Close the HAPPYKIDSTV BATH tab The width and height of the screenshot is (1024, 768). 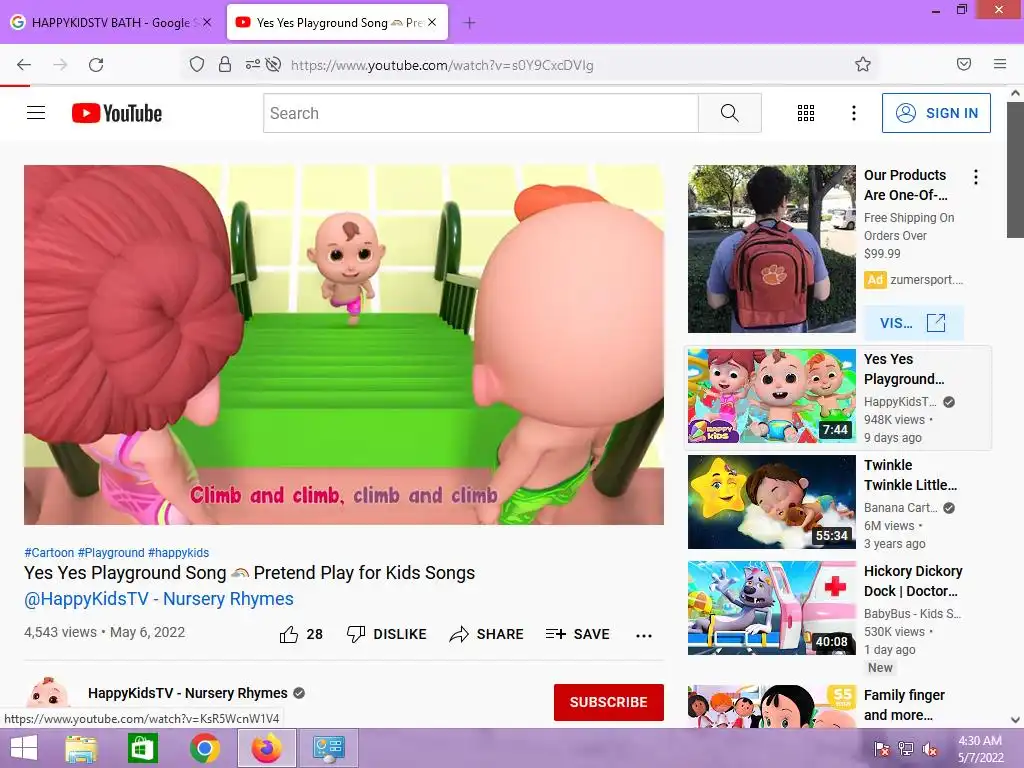[x=207, y=22]
